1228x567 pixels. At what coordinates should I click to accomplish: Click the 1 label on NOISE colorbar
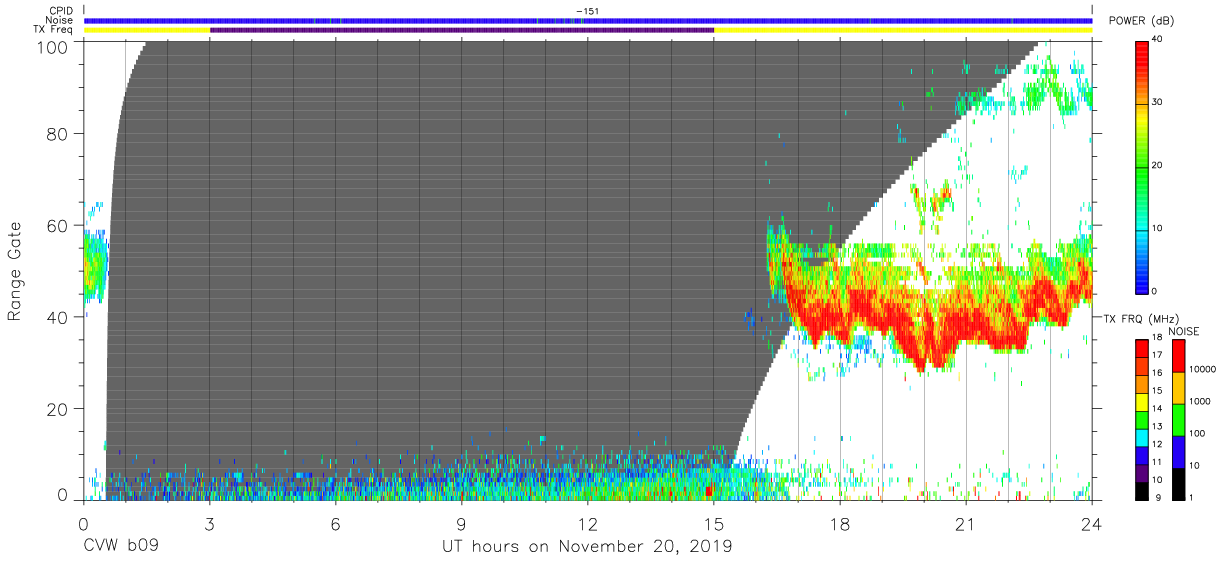click(1191, 497)
